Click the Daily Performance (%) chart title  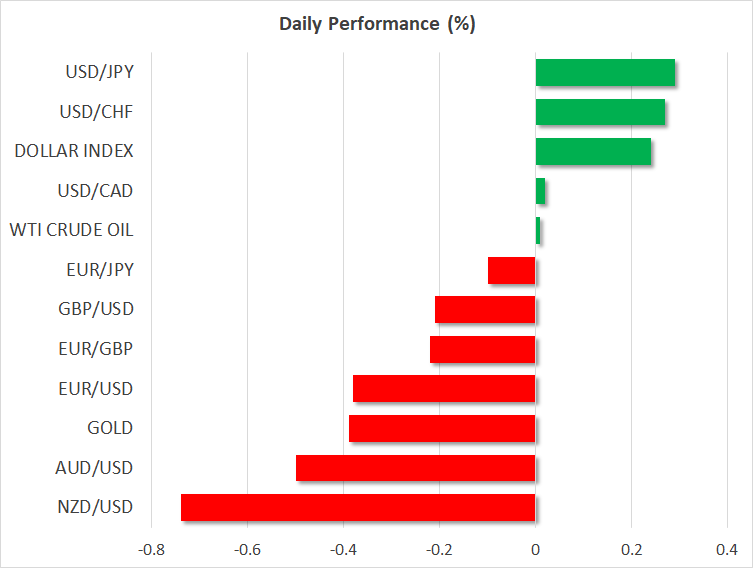[x=376, y=24]
